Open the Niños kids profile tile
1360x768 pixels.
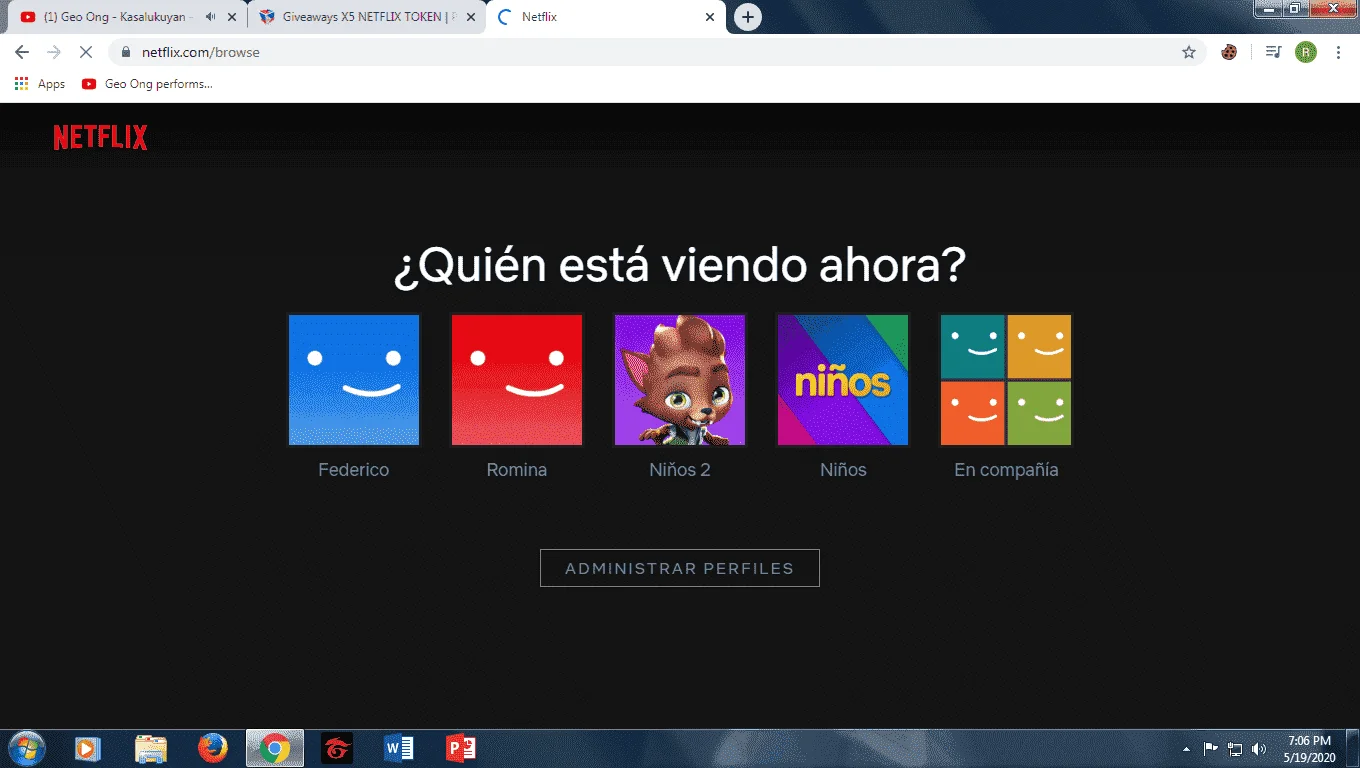click(x=843, y=380)
